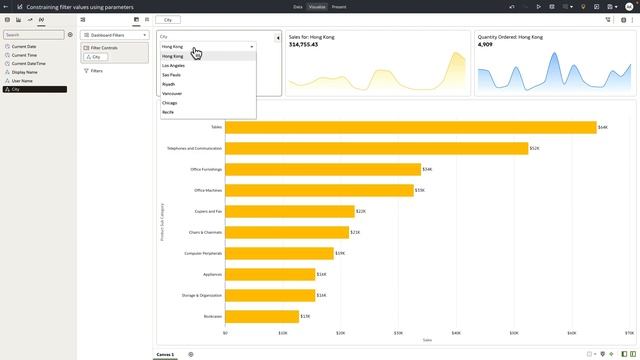Click the Quantity Ordered Hong Kong tile
Viewport: 640px width, 360px height.
pos(555,63)
